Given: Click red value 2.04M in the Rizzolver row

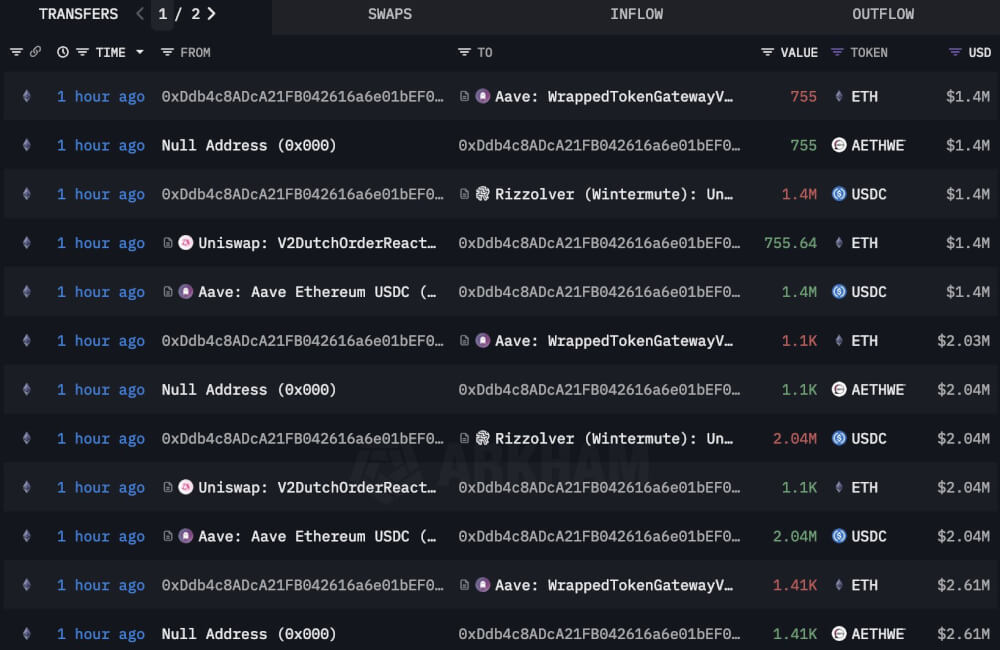Looking at the screenshot, I should coord(795,438).
